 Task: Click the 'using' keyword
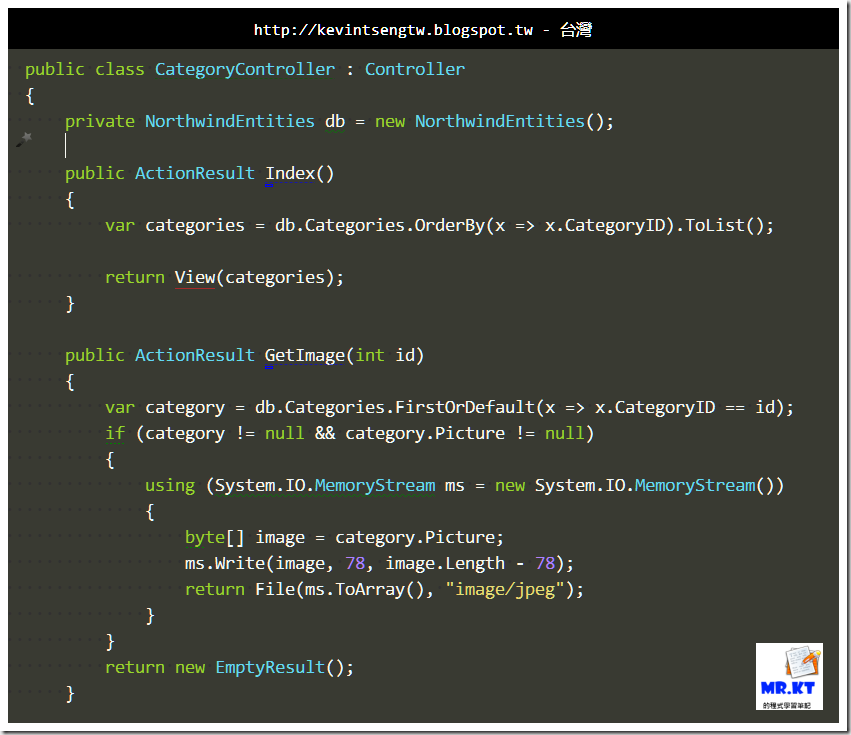pyautogui.click(x=170, y=486)
